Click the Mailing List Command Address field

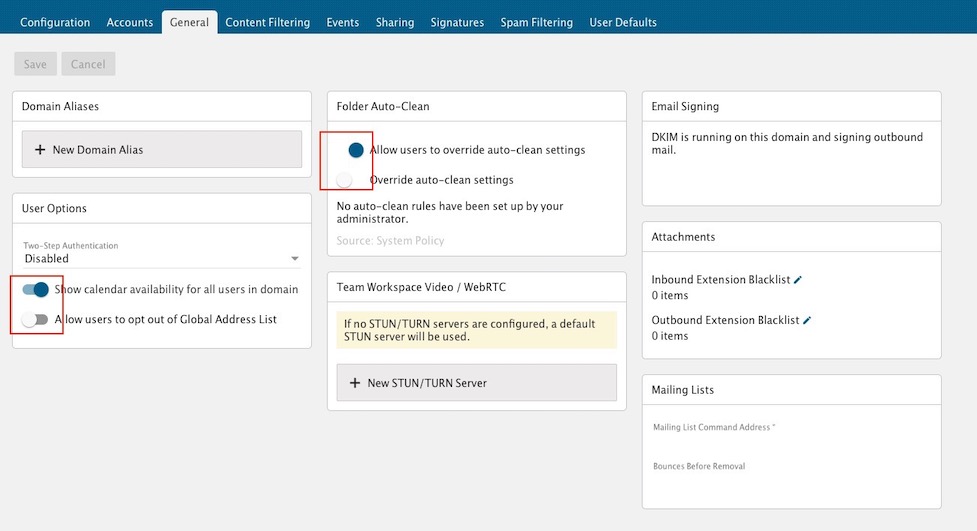pos(790,441)
